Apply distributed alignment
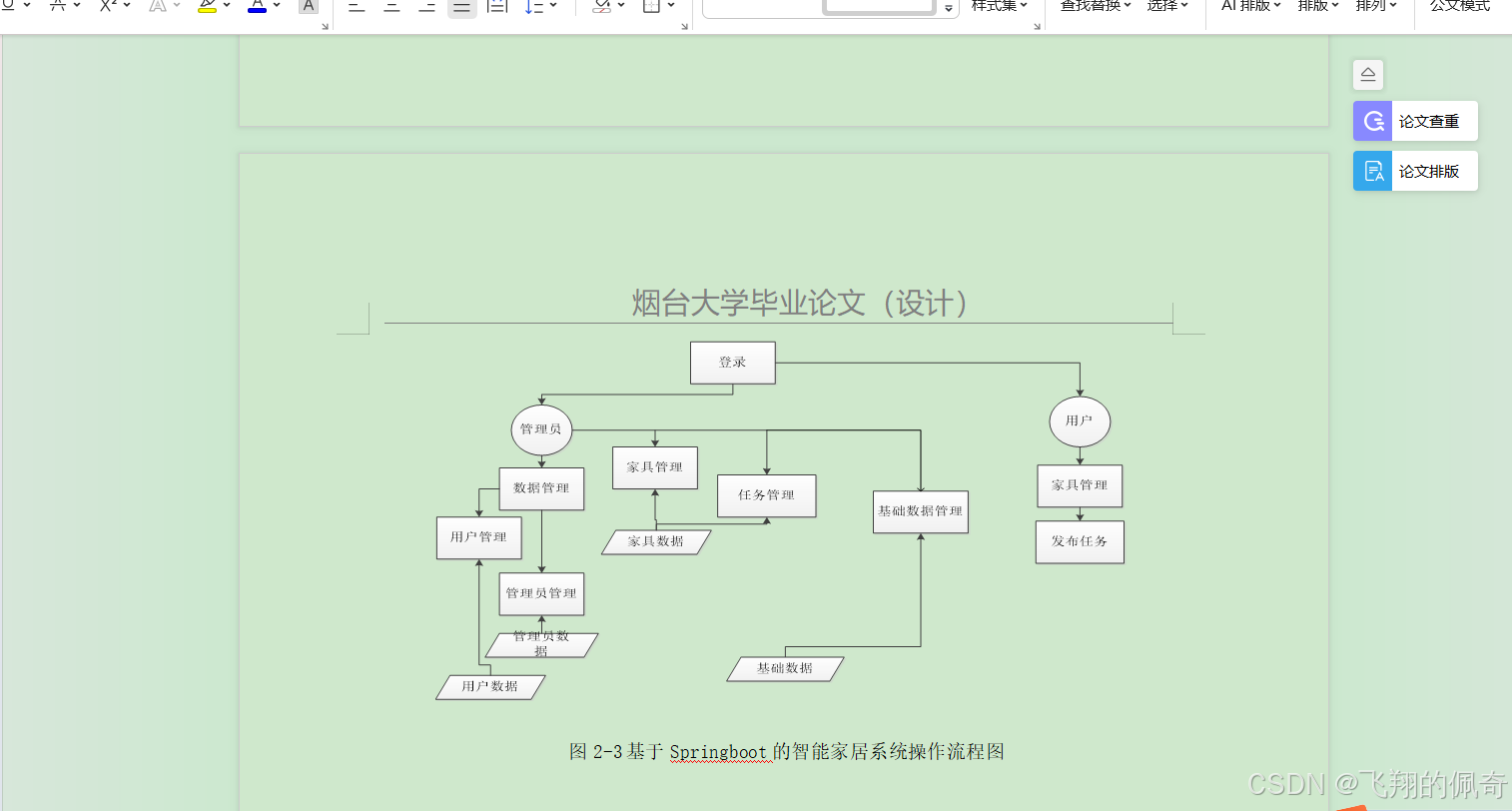 (x=497, y=6)
